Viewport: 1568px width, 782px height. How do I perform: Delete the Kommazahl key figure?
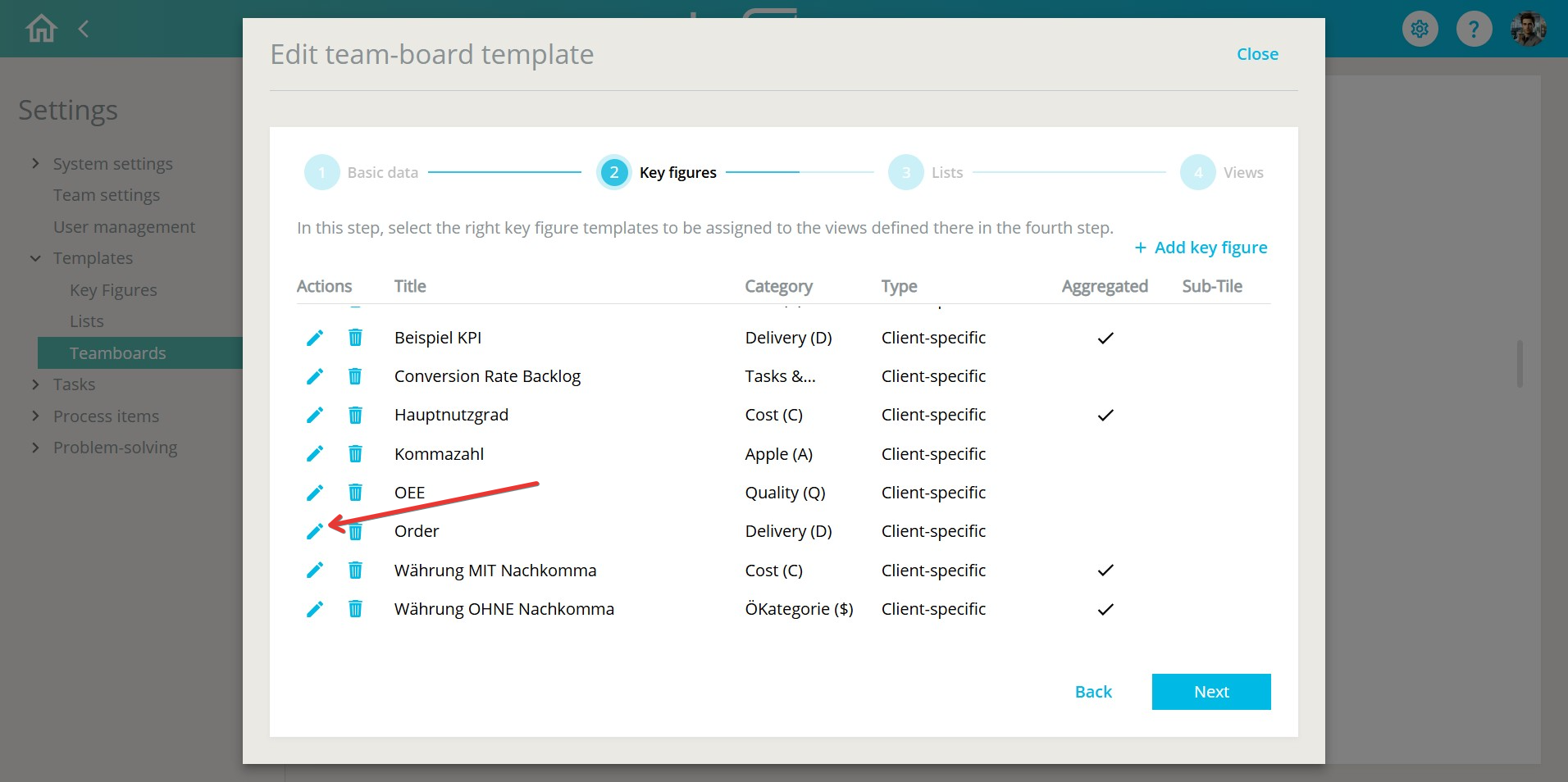click(355, 454)
